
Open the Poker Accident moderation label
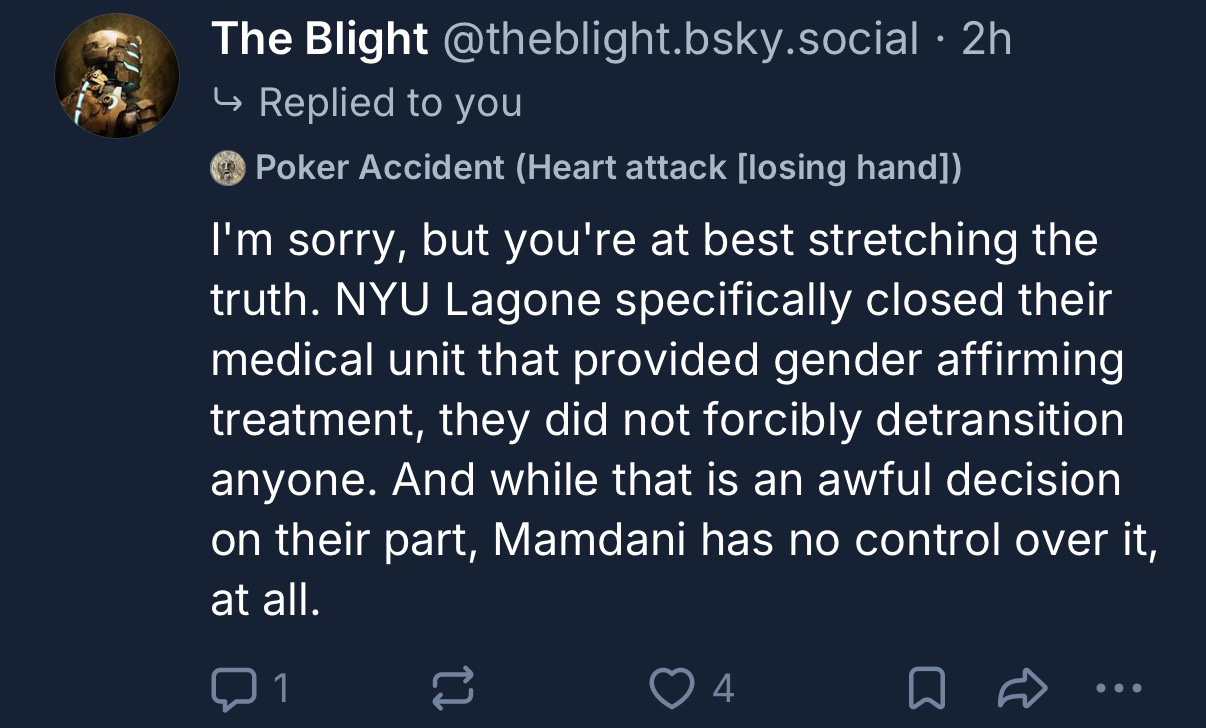608,167
